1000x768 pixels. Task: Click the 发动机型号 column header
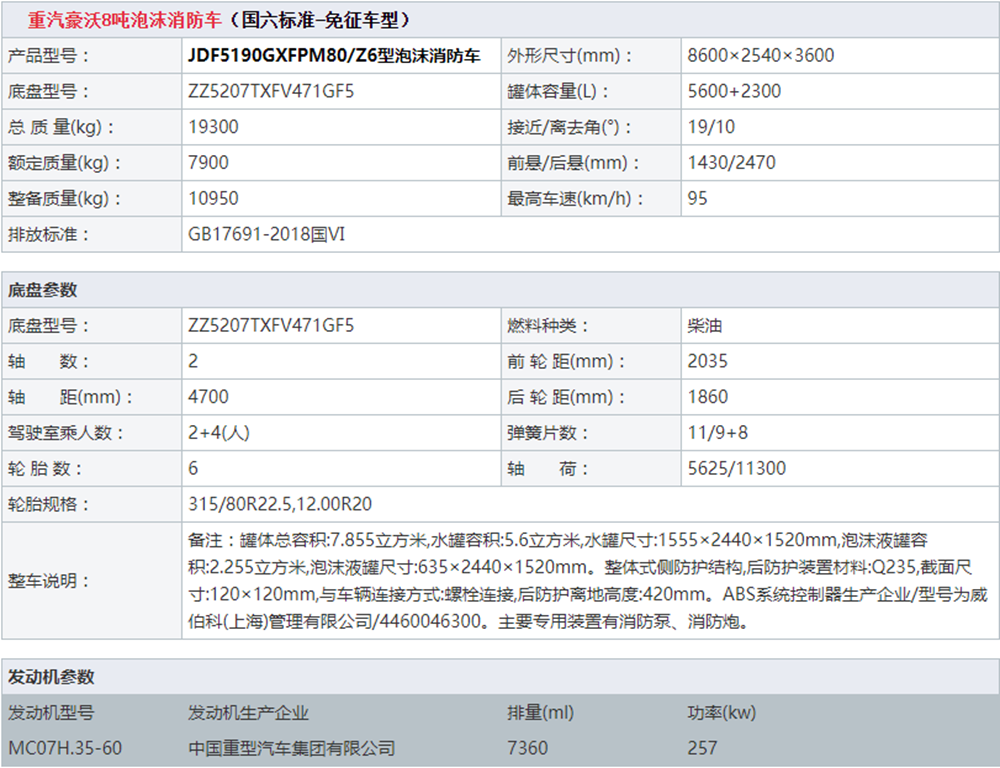[51, 713]
